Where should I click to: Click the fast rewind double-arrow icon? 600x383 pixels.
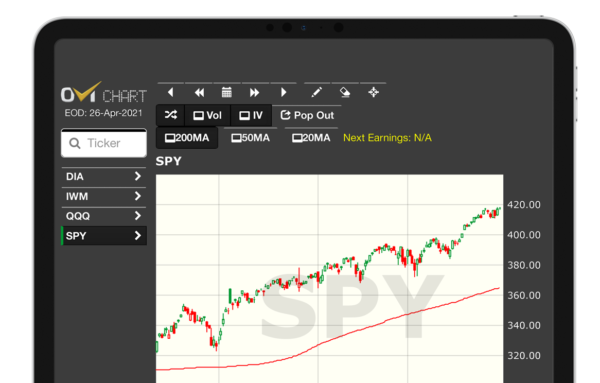[x=199, y=92]
